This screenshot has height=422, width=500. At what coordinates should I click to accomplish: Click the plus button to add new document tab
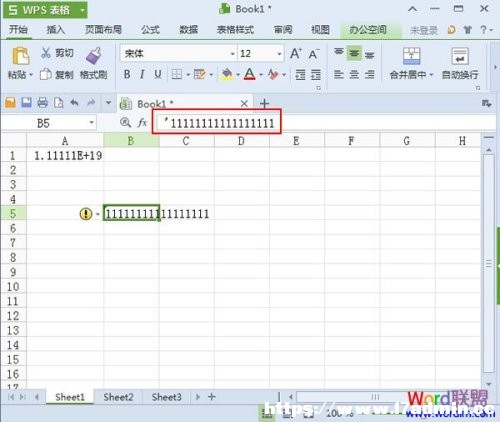(x=264, y=104)
